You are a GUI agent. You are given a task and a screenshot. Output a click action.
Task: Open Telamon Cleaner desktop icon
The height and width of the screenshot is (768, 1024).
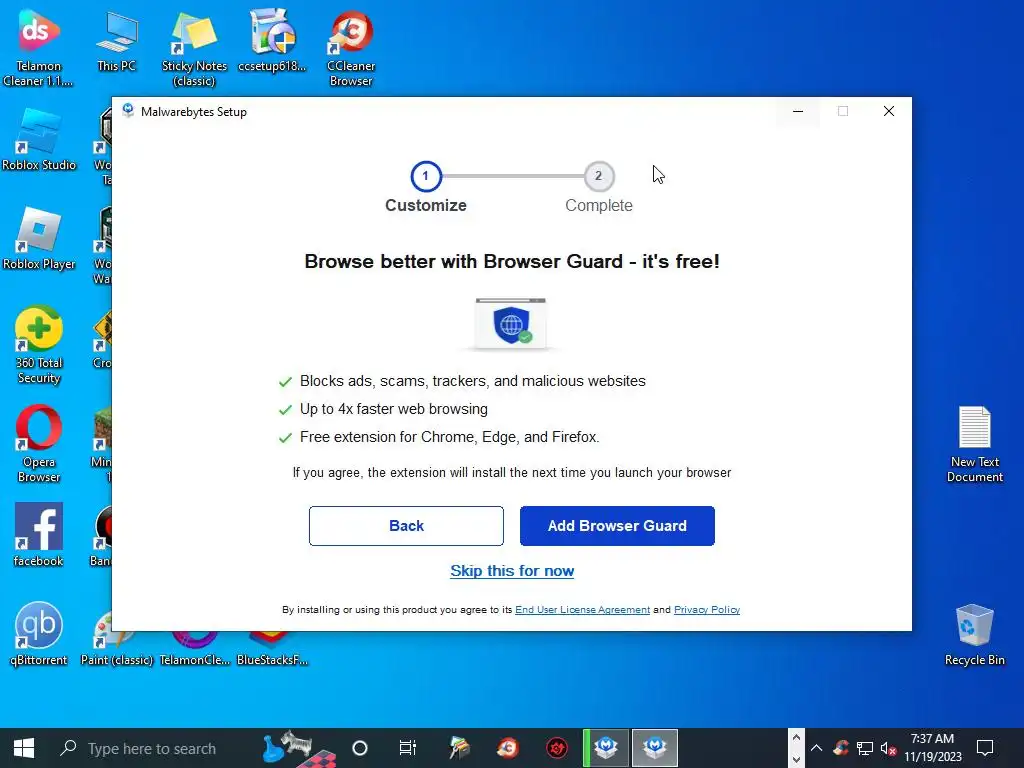(39, 47)
